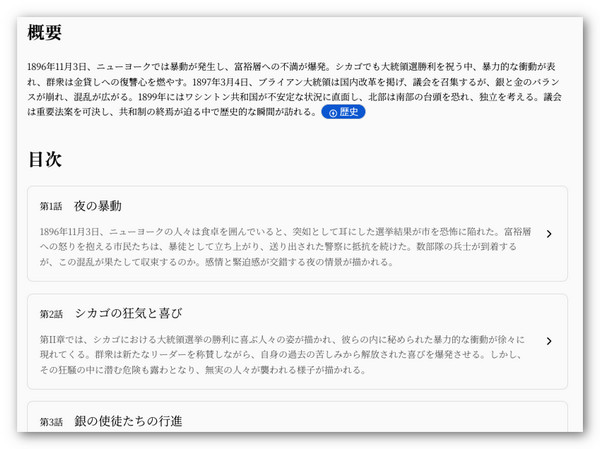Click the シカゴの狂気と喜び description paragraph
The height and width of the screenshot is (449, 600).
[x=280, y=354]
